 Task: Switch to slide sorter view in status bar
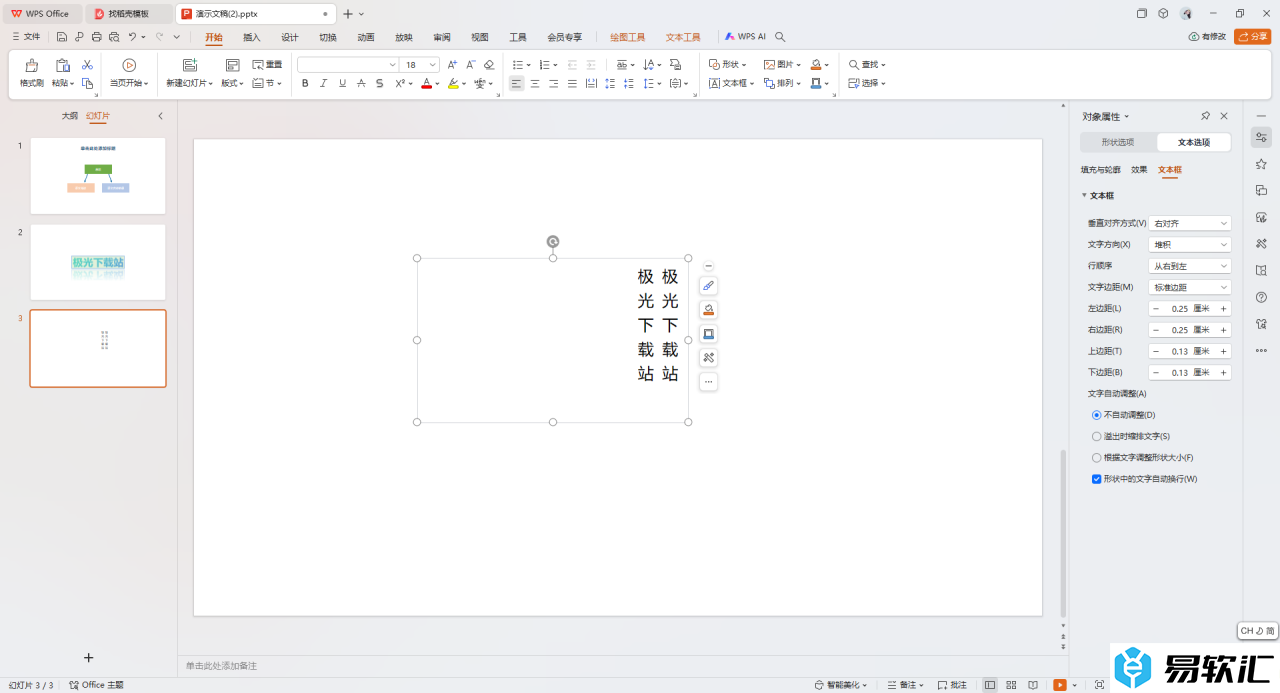1010,685
